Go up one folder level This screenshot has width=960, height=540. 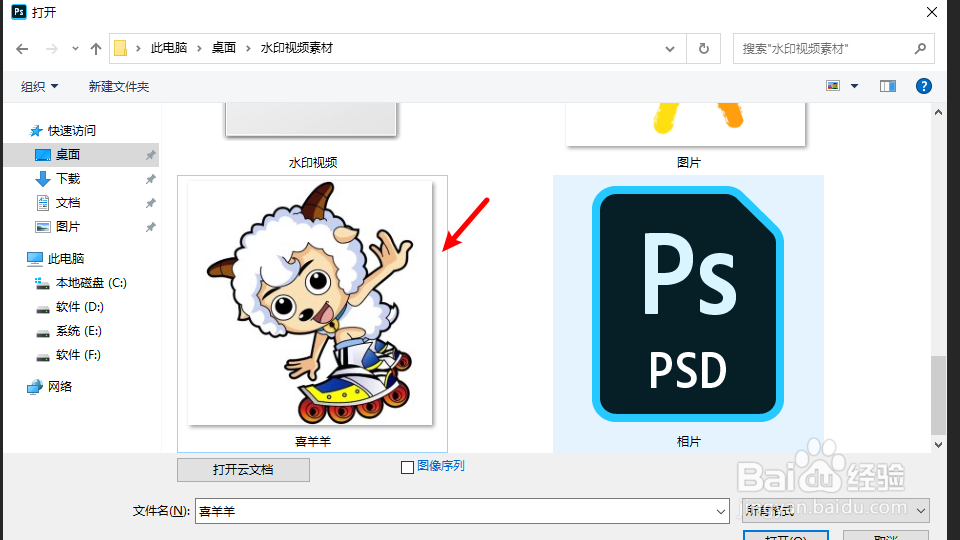(x=96, y=48)
